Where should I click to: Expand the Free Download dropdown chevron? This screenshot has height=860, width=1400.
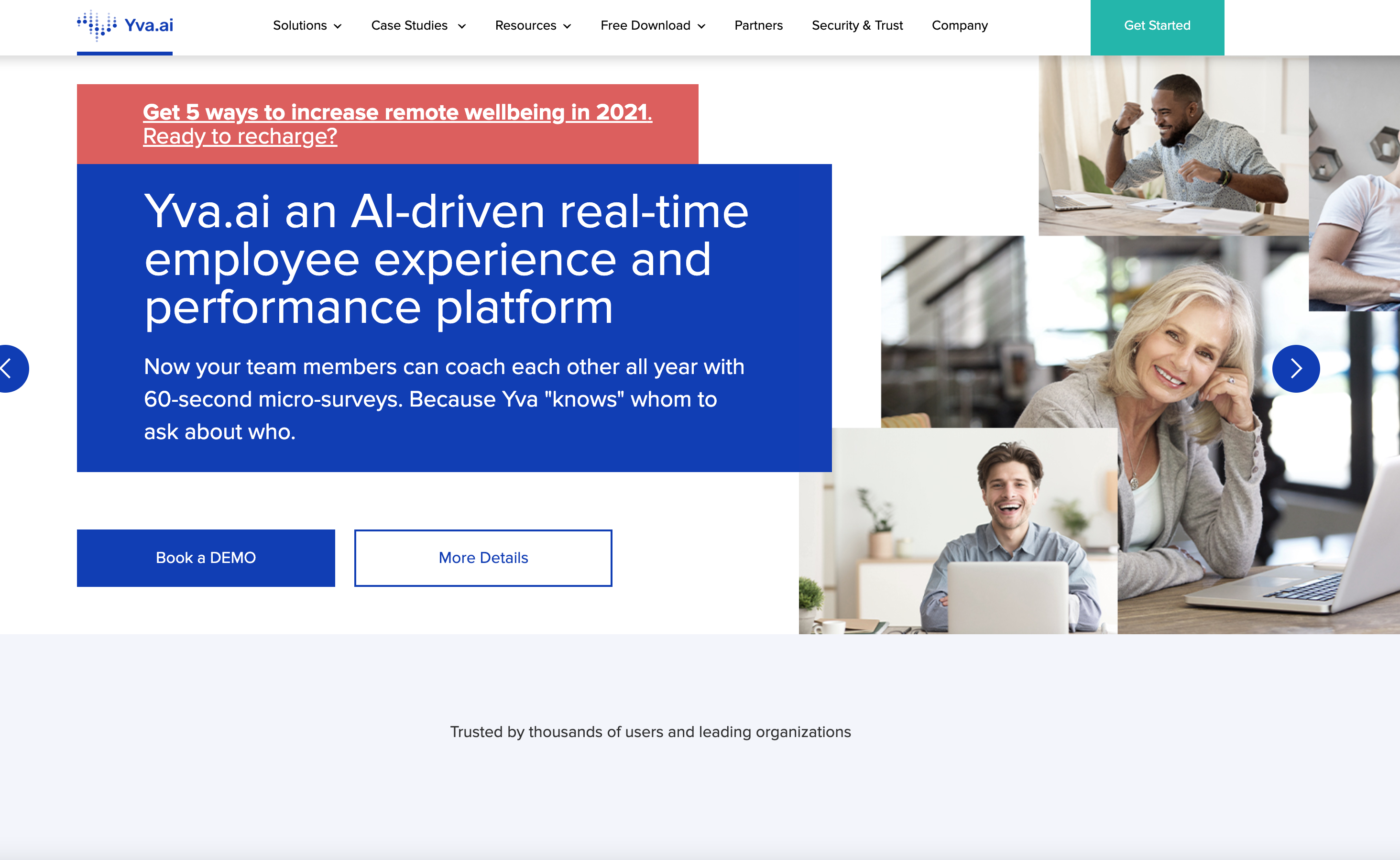(701, 26)
